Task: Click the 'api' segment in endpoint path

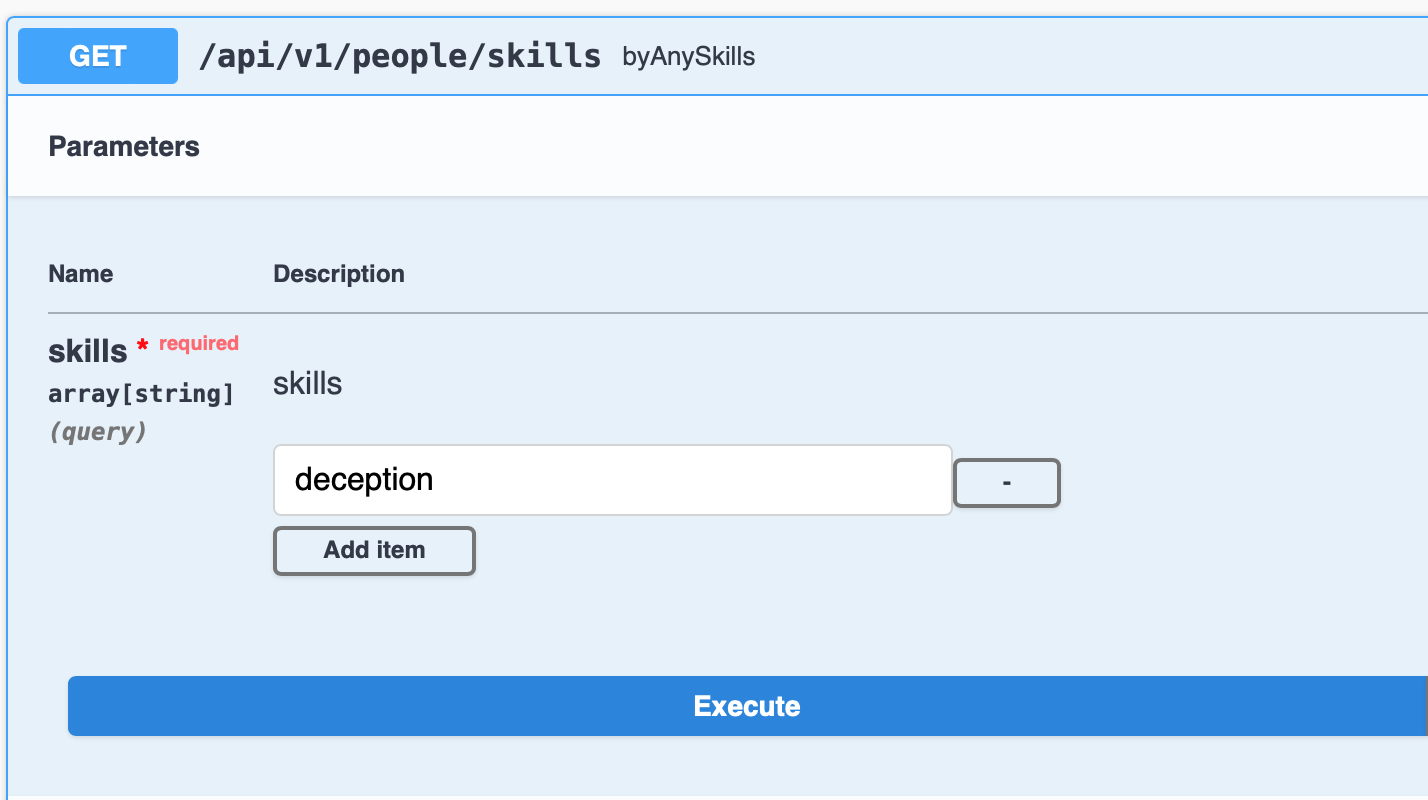Action: [x=237, y=56]
